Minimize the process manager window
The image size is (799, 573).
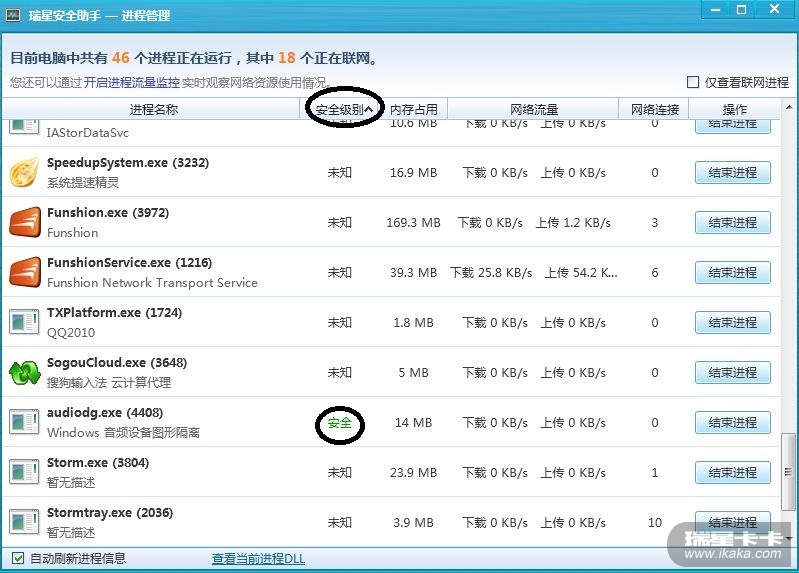pyautogui.click(x=716, y=10)
